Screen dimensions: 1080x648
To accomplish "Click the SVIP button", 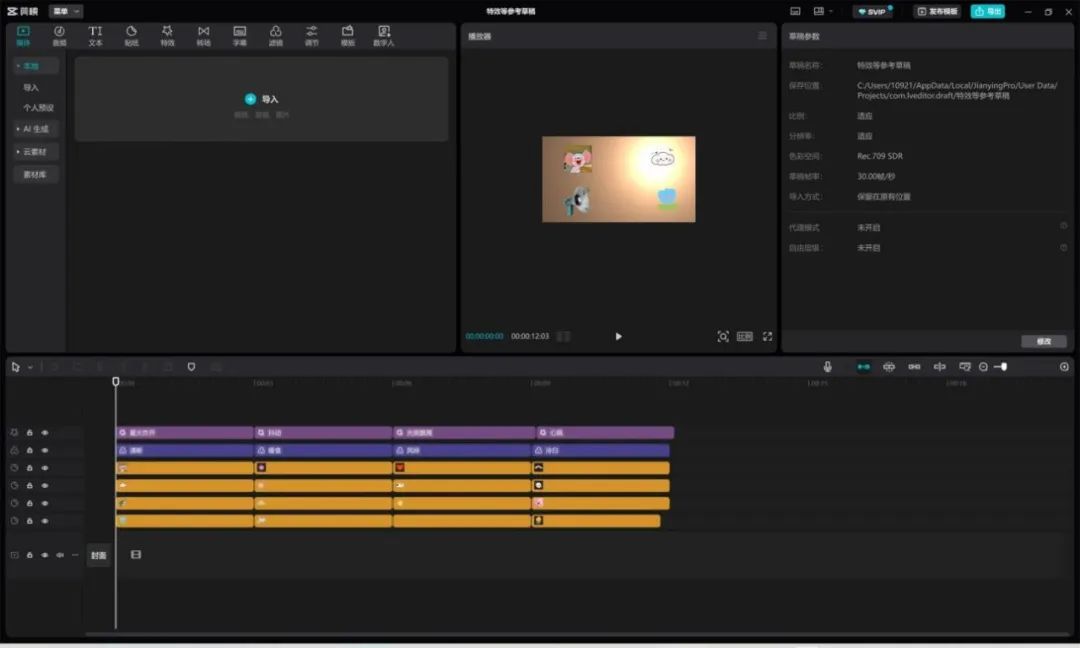I will (873, 11).
